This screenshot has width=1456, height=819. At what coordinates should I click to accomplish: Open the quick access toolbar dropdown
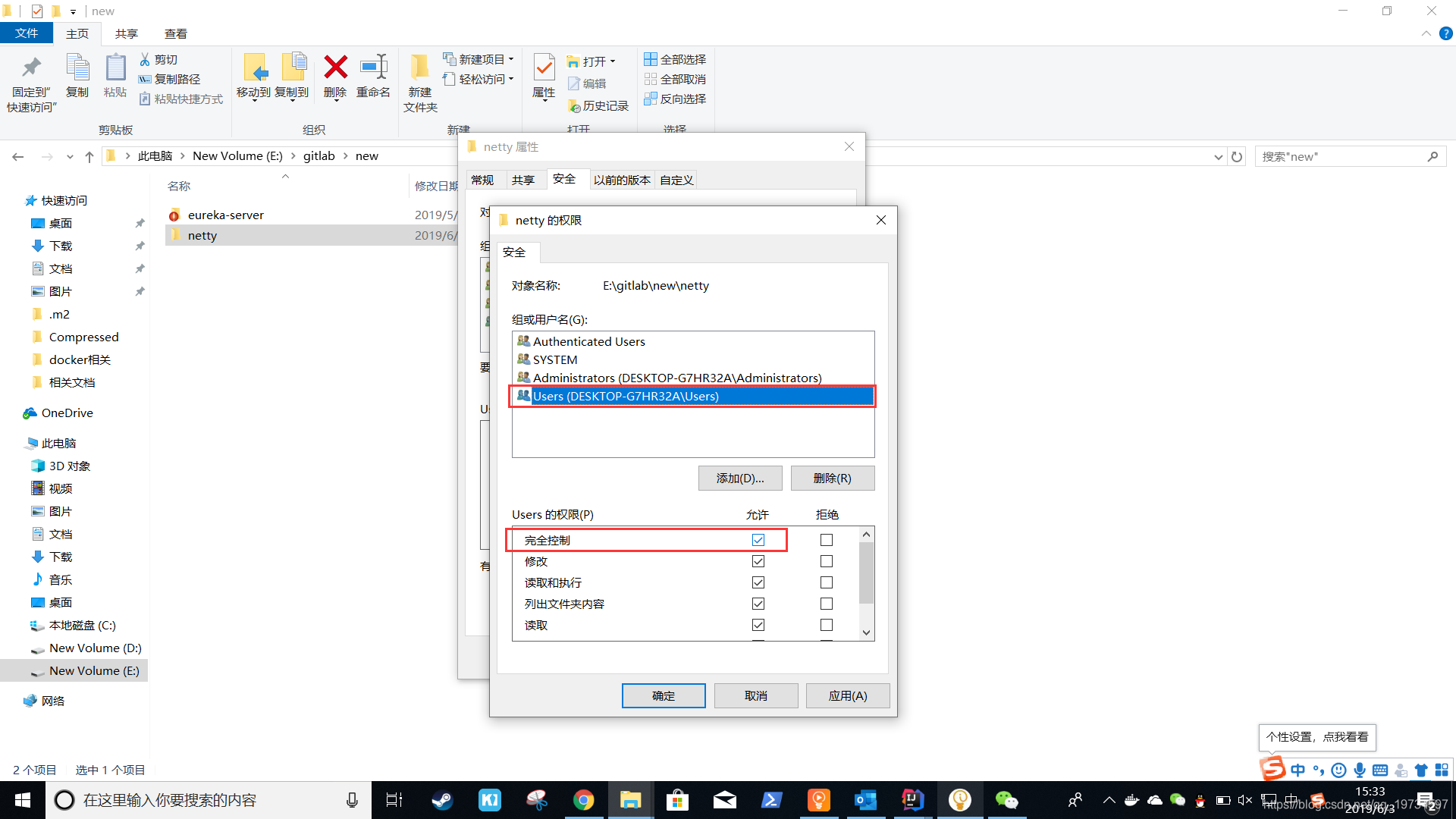tap(74, 11)
